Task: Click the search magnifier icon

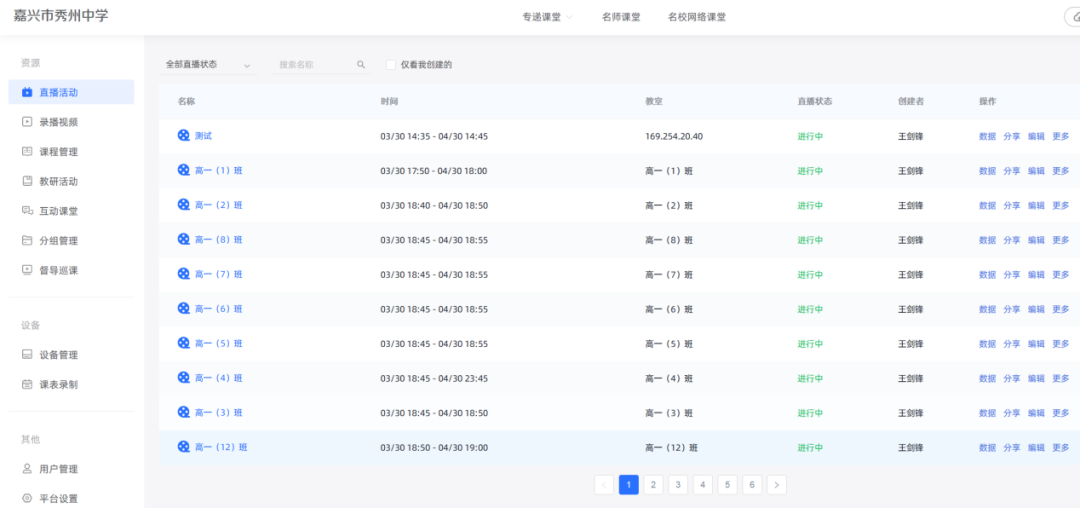Action: [x=361, y=65]
